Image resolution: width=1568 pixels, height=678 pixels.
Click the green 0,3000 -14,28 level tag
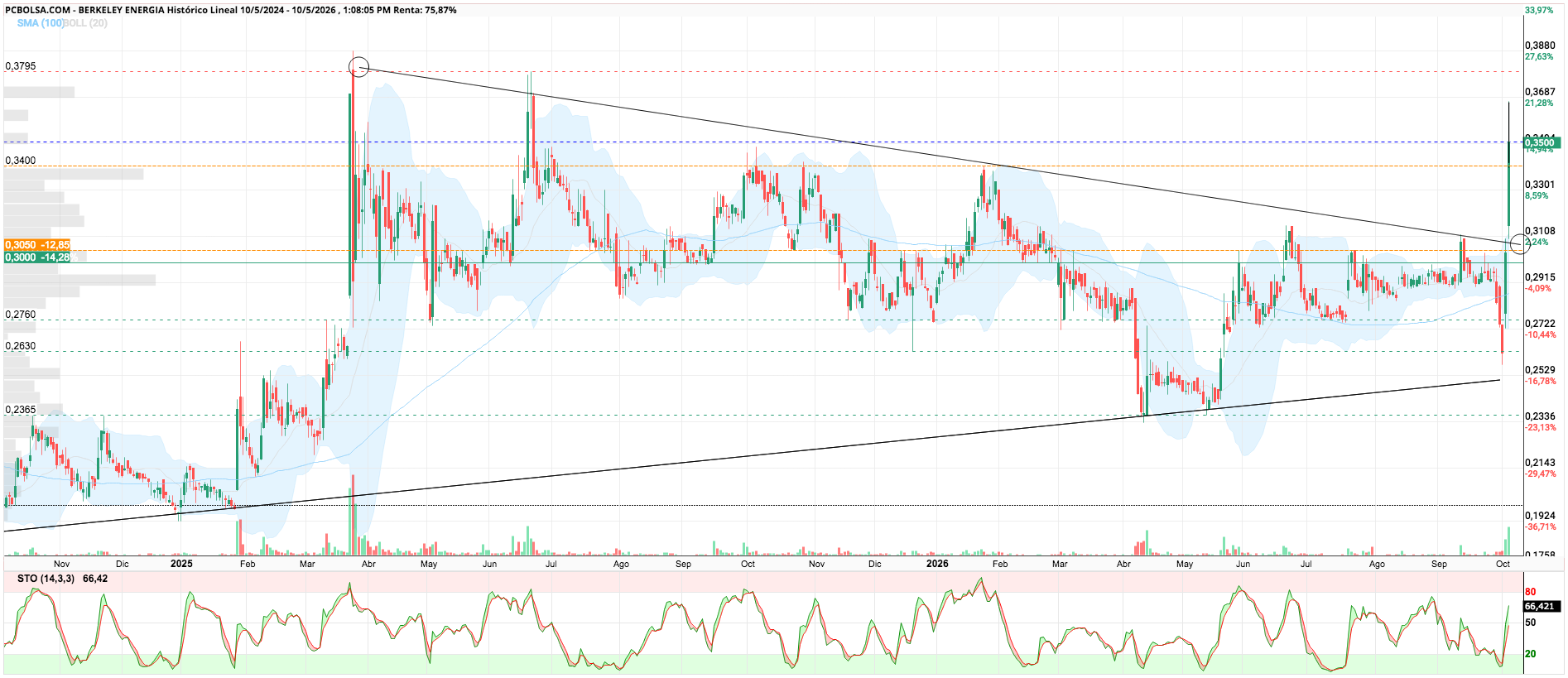coord(37,257)
